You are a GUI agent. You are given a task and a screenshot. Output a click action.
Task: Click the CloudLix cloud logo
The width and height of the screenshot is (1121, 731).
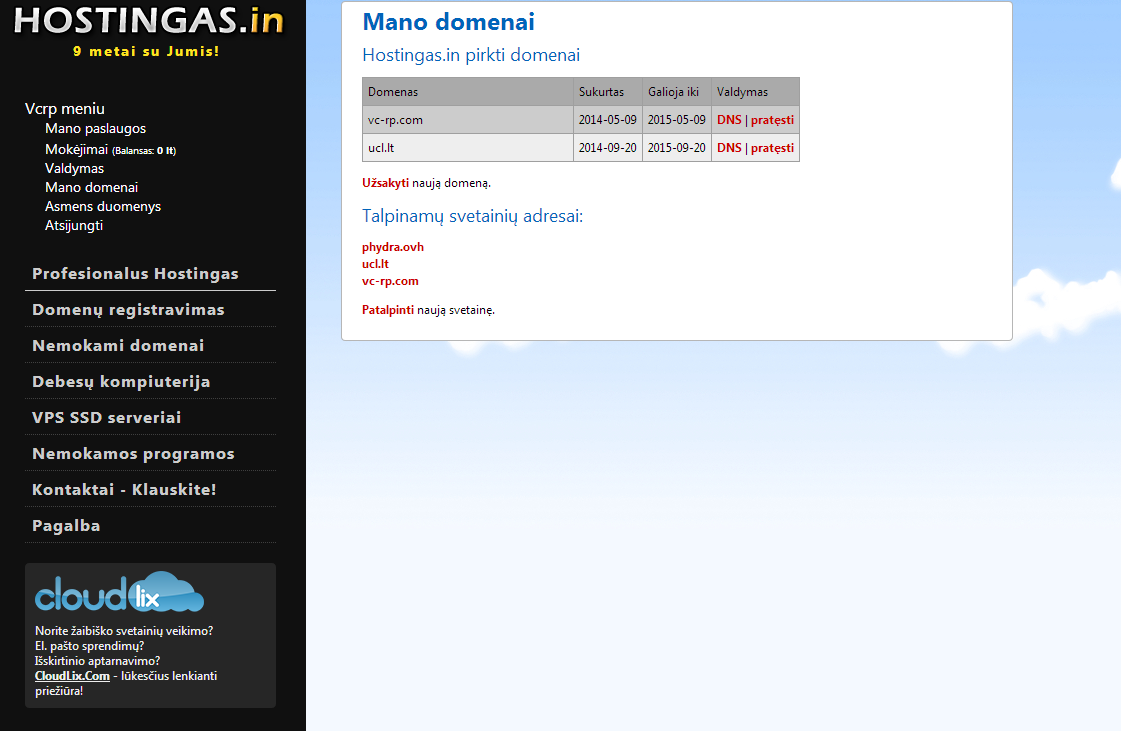[119, 592]
